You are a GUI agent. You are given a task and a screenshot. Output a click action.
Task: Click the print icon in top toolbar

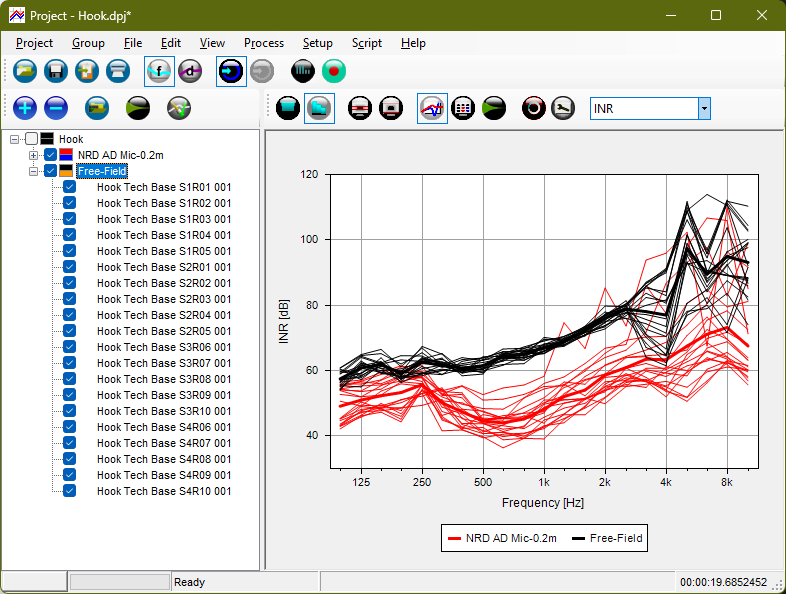118,71
